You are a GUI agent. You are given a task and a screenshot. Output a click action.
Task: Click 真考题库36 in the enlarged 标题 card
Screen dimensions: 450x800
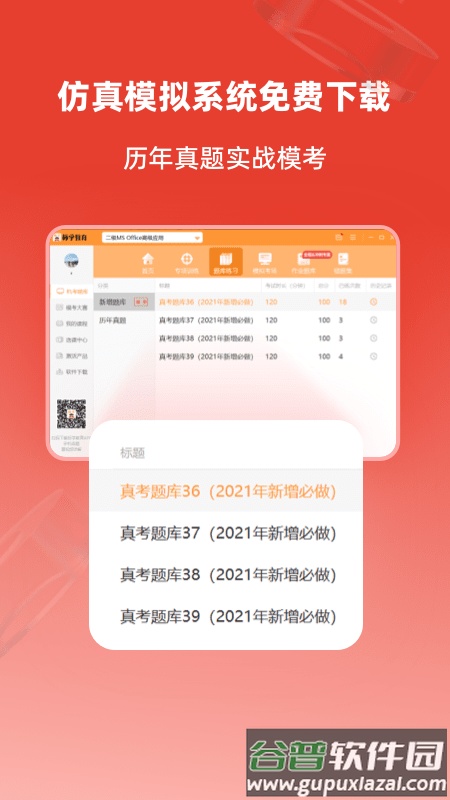pos(226,491)
